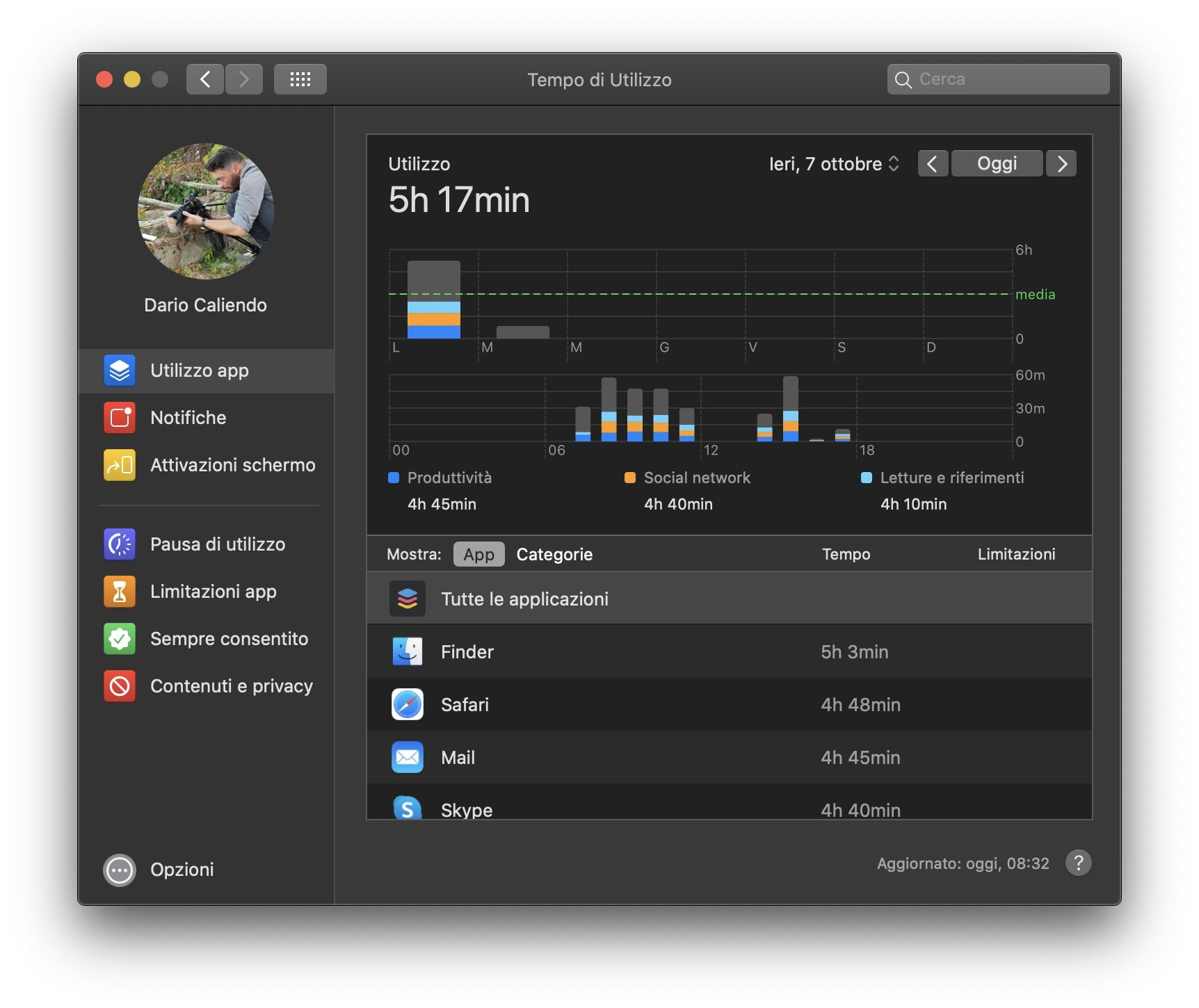Go back with toolbar back arrow
Image resolution: width=1199 pixels, height=1008 pixels.
coord(205,79)
